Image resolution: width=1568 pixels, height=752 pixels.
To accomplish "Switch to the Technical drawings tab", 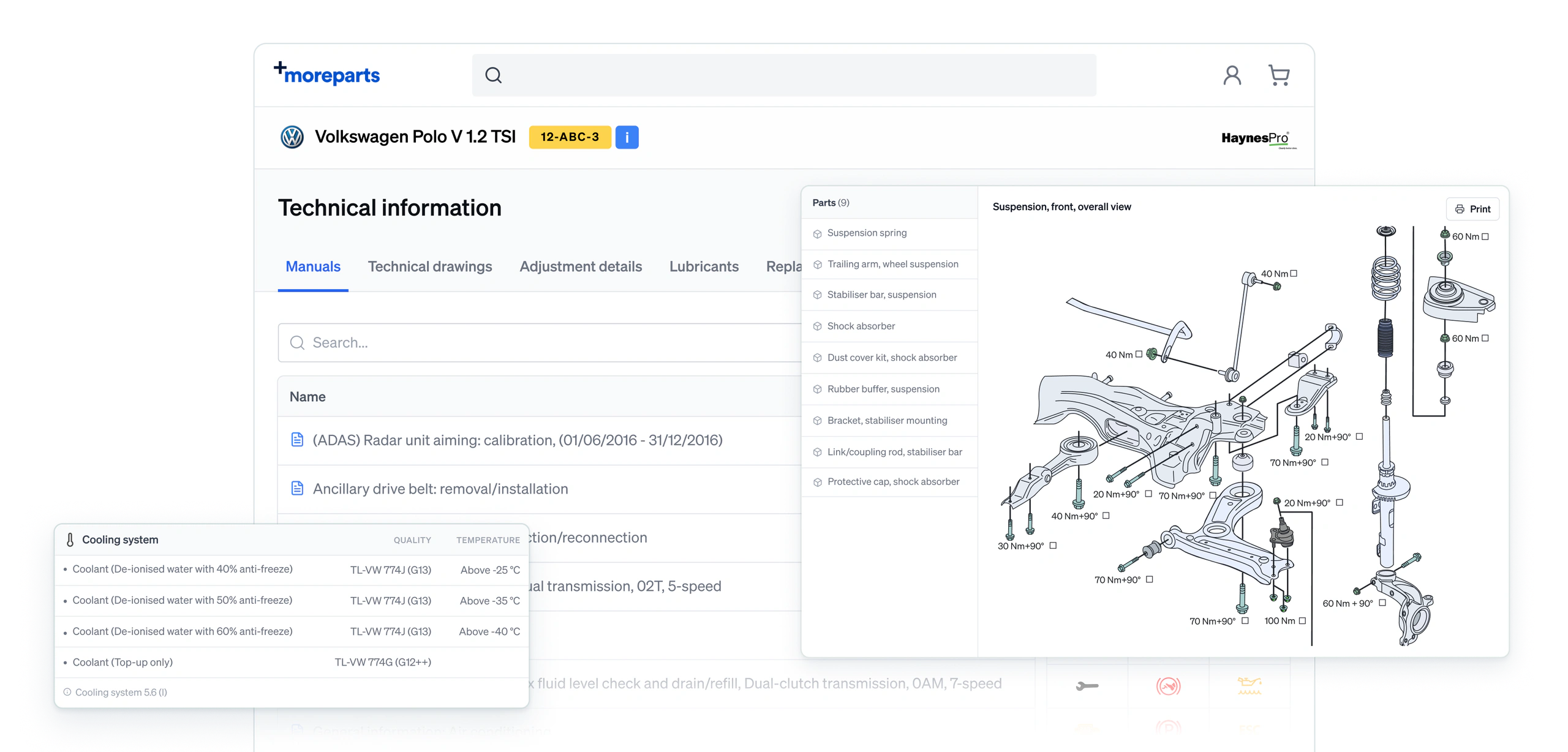I will tap(430, 266).
